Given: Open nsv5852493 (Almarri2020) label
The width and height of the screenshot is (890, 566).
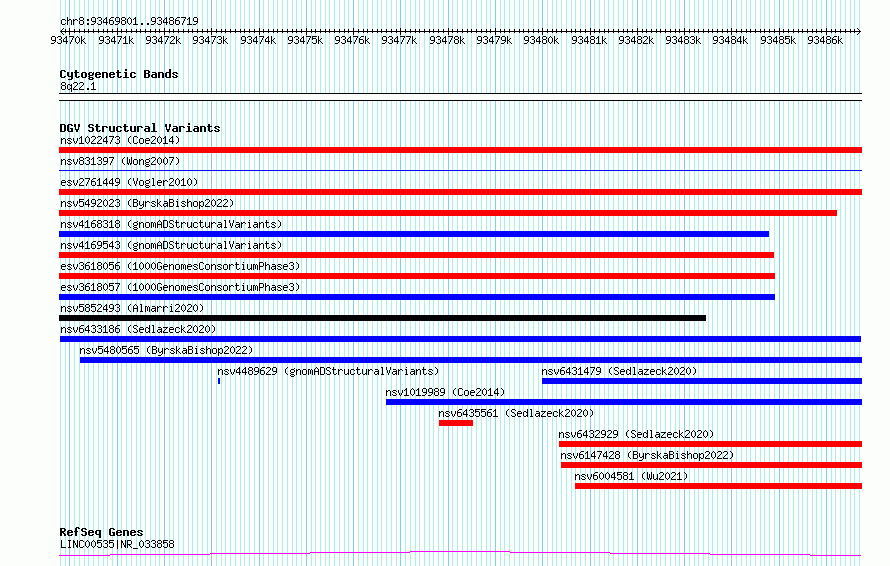Looking at the screenshot, I should (132, 308).
